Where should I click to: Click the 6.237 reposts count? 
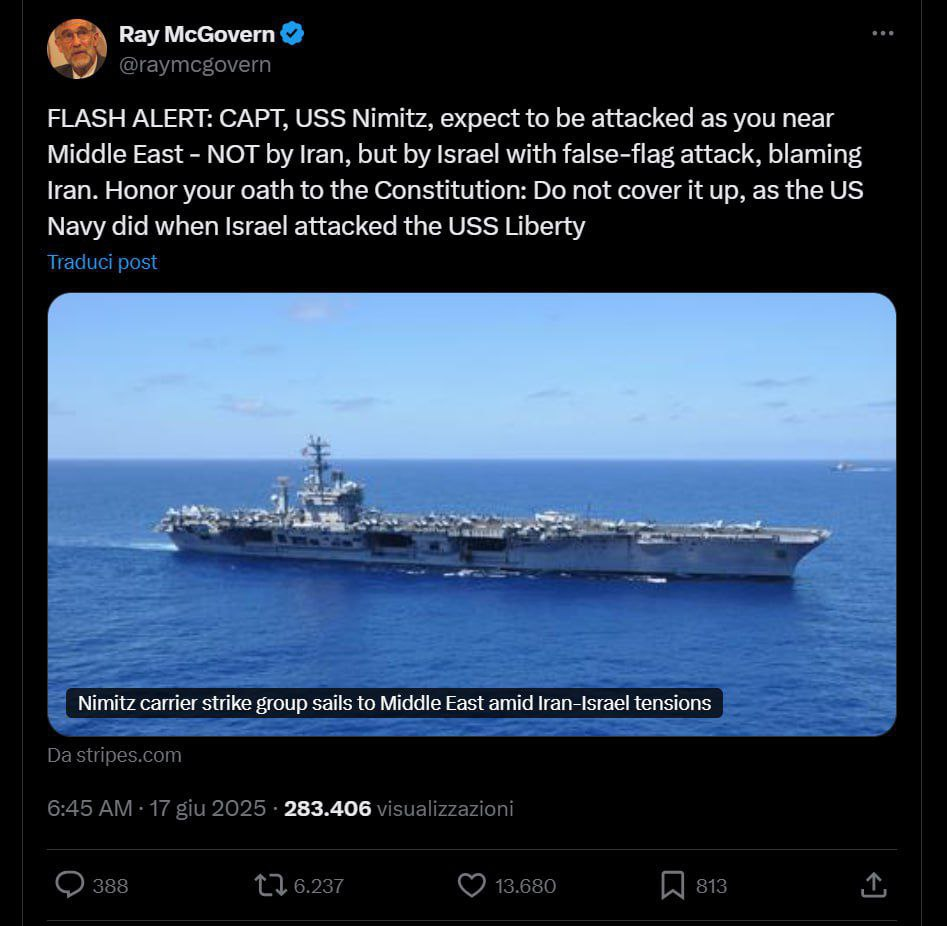click(x=318, y=886)
